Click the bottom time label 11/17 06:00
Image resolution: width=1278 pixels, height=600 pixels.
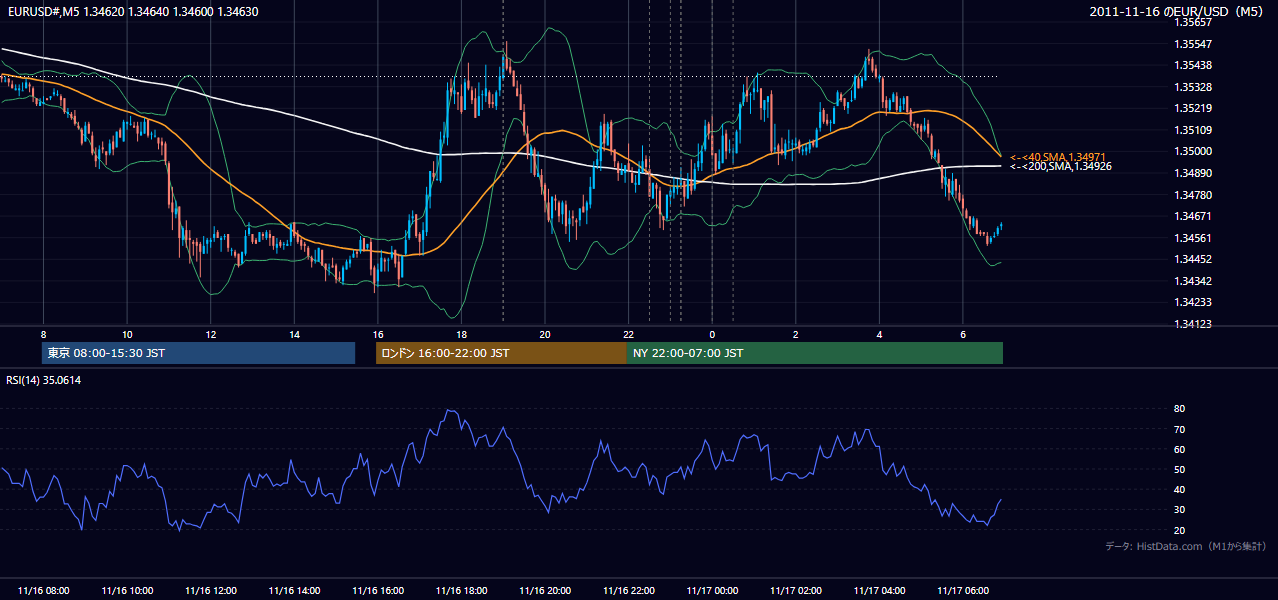tap(963, 591)
